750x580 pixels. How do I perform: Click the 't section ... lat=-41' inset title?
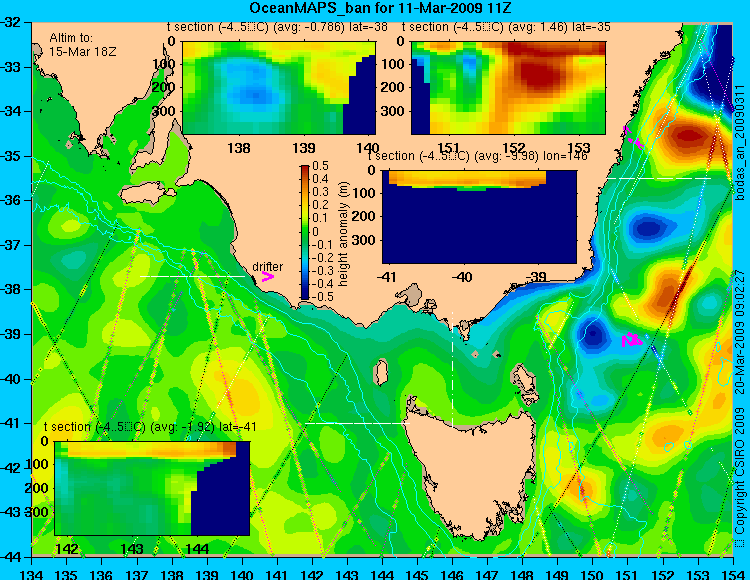coord(150,427)
